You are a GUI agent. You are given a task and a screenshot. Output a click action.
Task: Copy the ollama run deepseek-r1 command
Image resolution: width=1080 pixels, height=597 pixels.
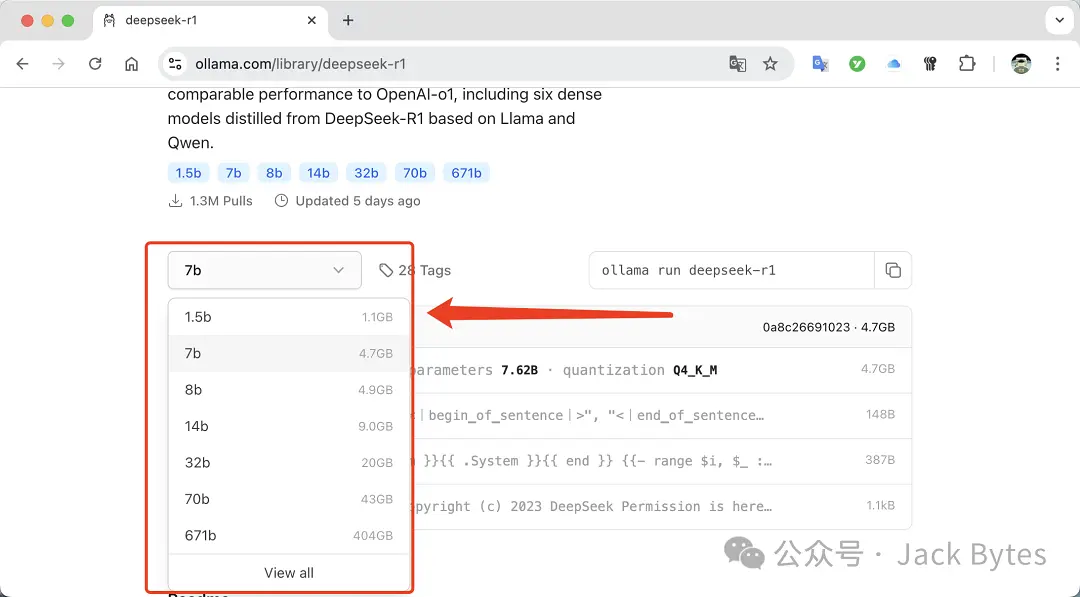click(893, 270)
